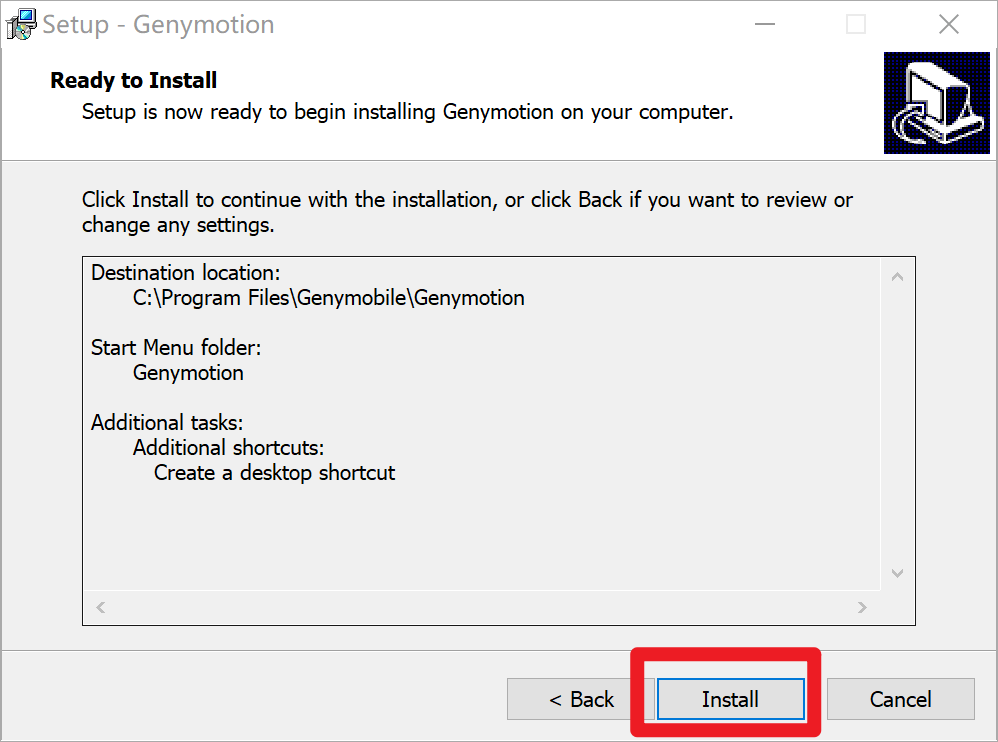This screenshot has width=998, height=742.
Task: Click the scroll right arrow in summary box
Action: [x=862, y=607]
